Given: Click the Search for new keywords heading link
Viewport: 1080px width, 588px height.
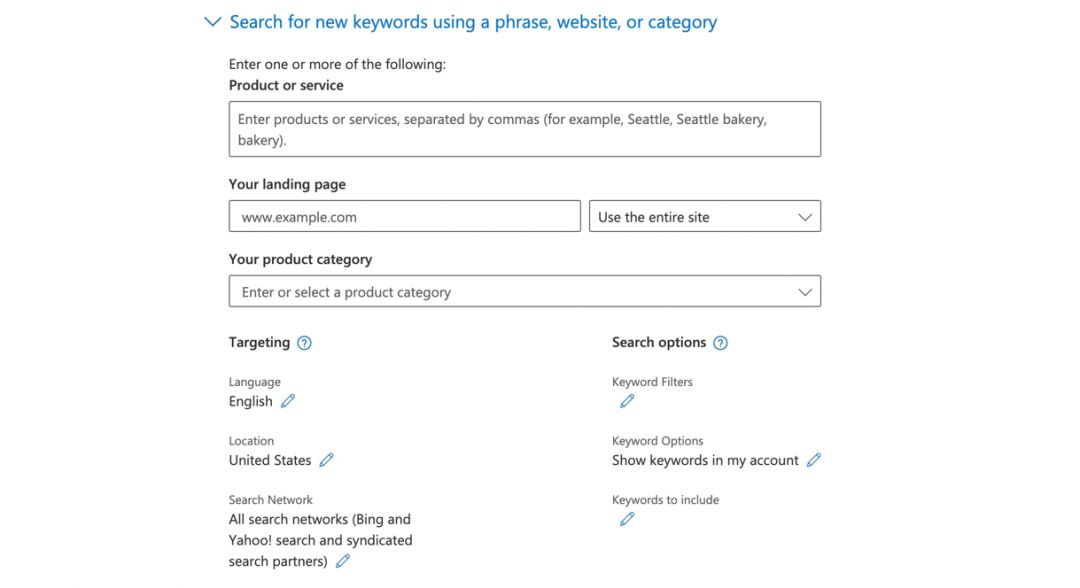Looking at the screenshot, I should coord(473,21).
